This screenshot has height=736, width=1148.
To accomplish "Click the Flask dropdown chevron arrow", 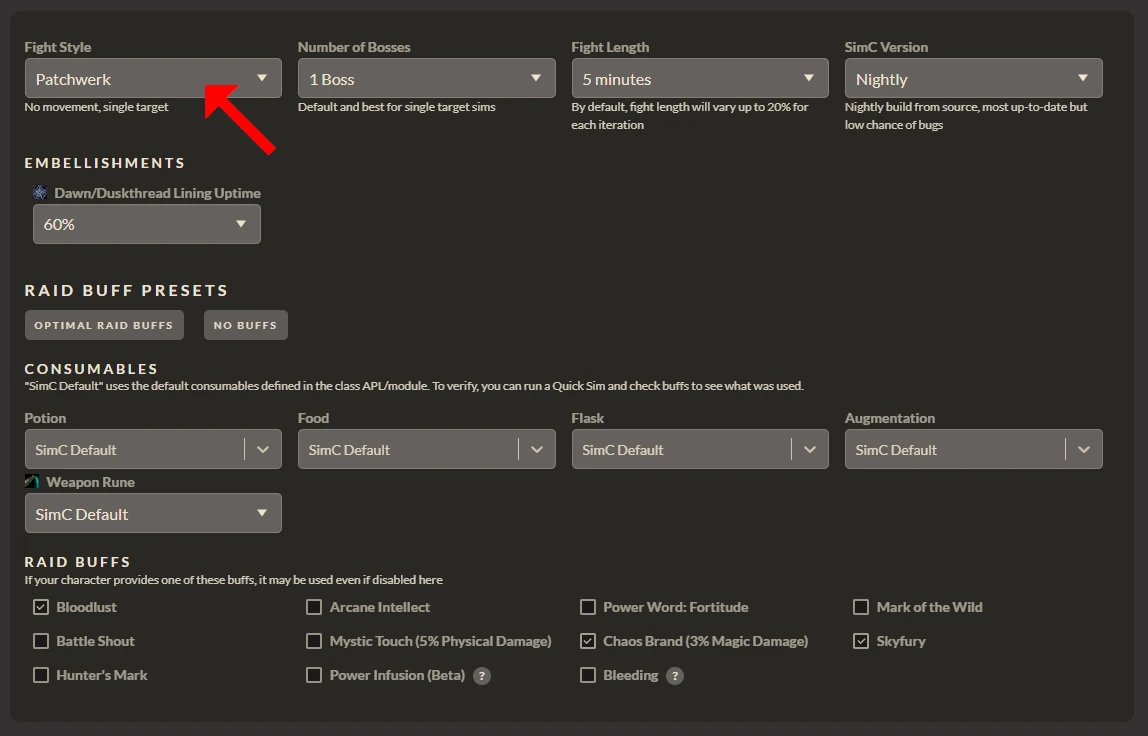I will tap(810, 450).
